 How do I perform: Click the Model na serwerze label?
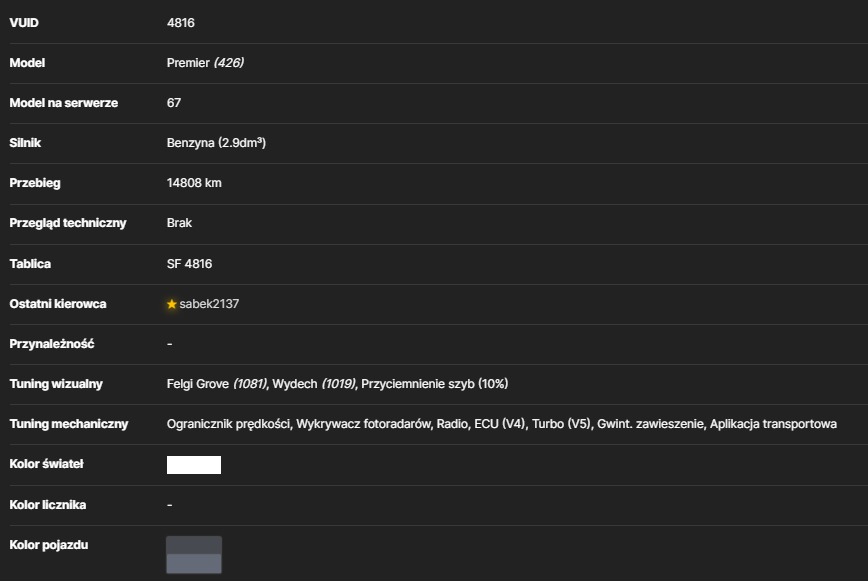[64, 103]
